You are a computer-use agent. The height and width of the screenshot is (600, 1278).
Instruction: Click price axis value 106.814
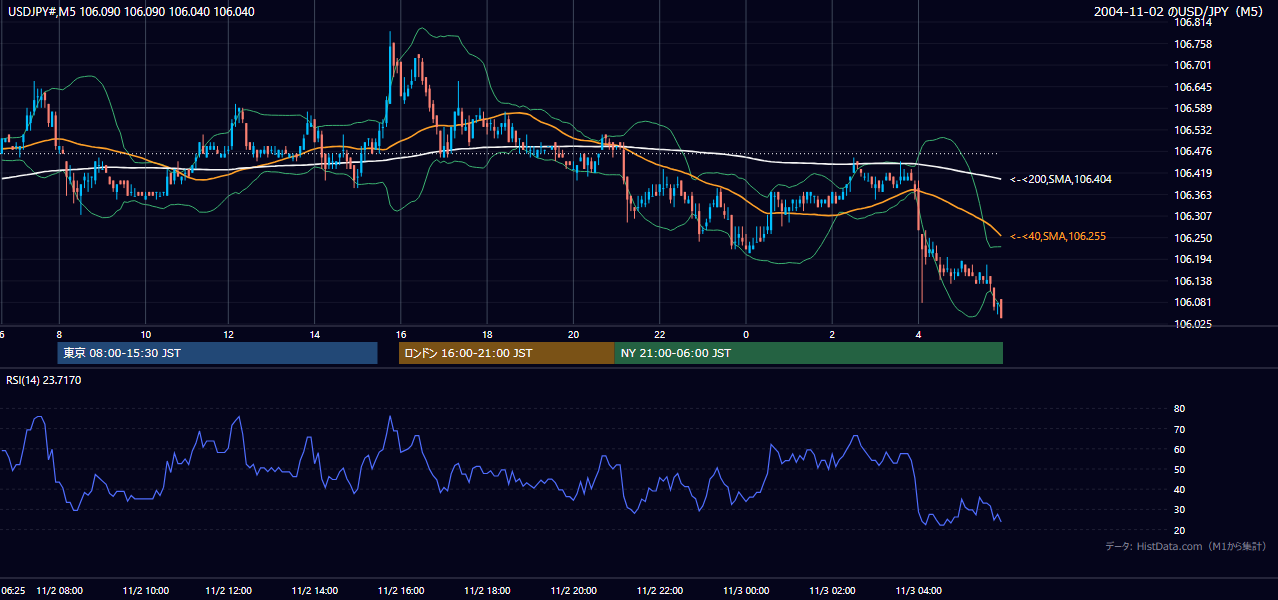pos(1193,22)
